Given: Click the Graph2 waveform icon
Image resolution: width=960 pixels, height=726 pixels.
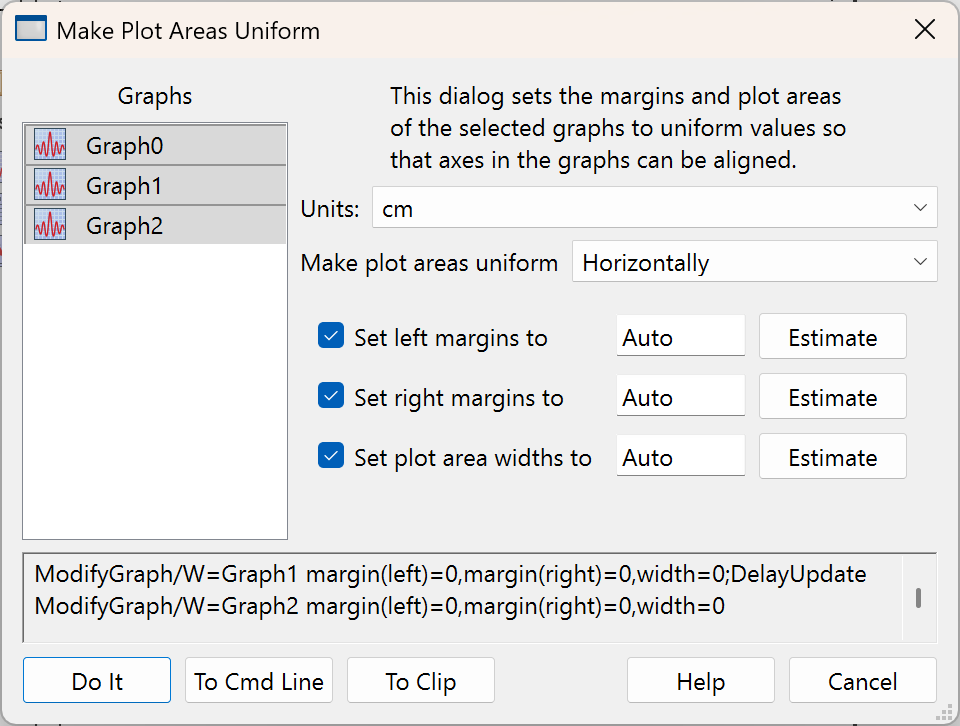Looking at the screenshot, I should tap(50, 225).
